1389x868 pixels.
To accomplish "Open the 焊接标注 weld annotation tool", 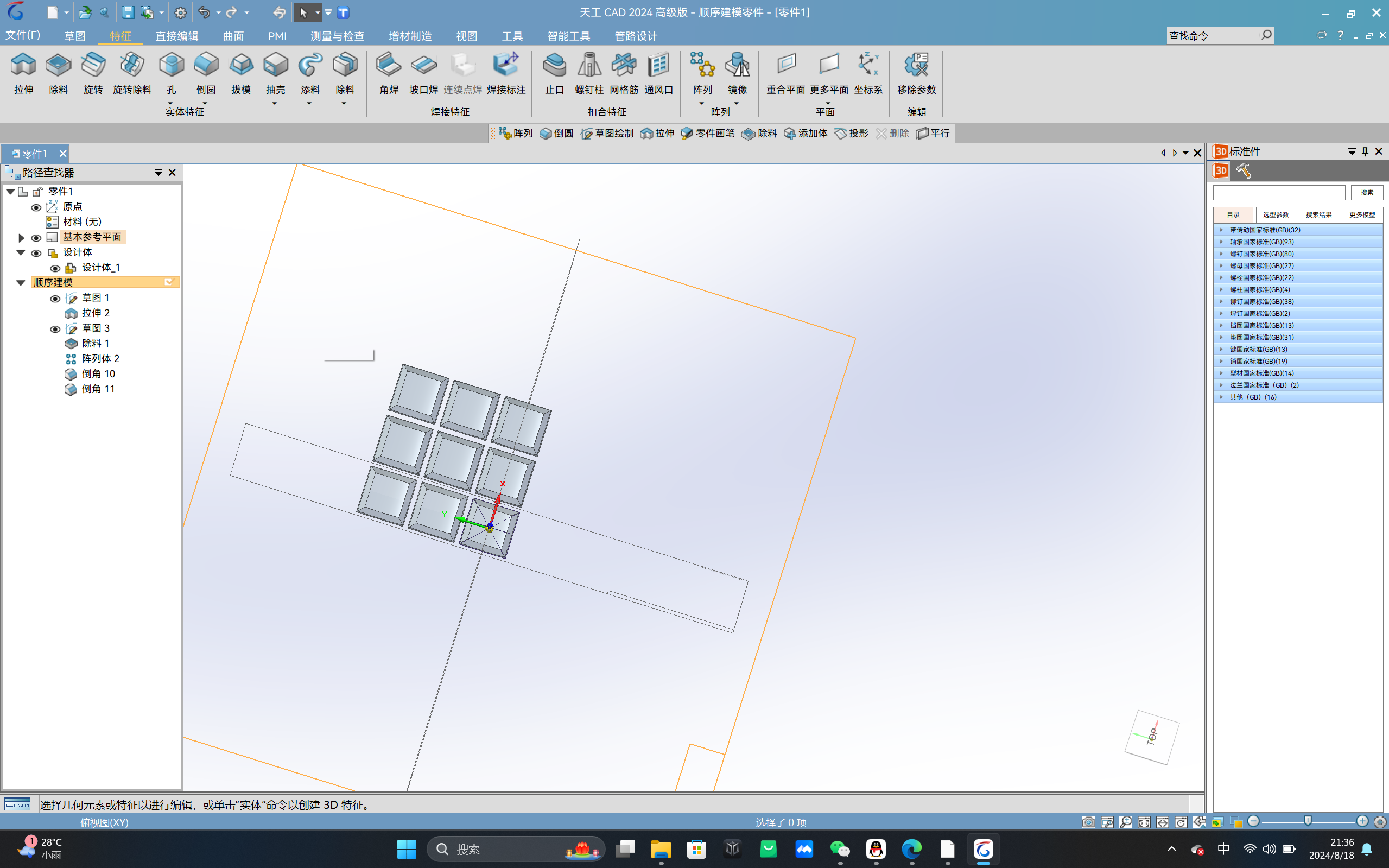I will coord(506,73).
